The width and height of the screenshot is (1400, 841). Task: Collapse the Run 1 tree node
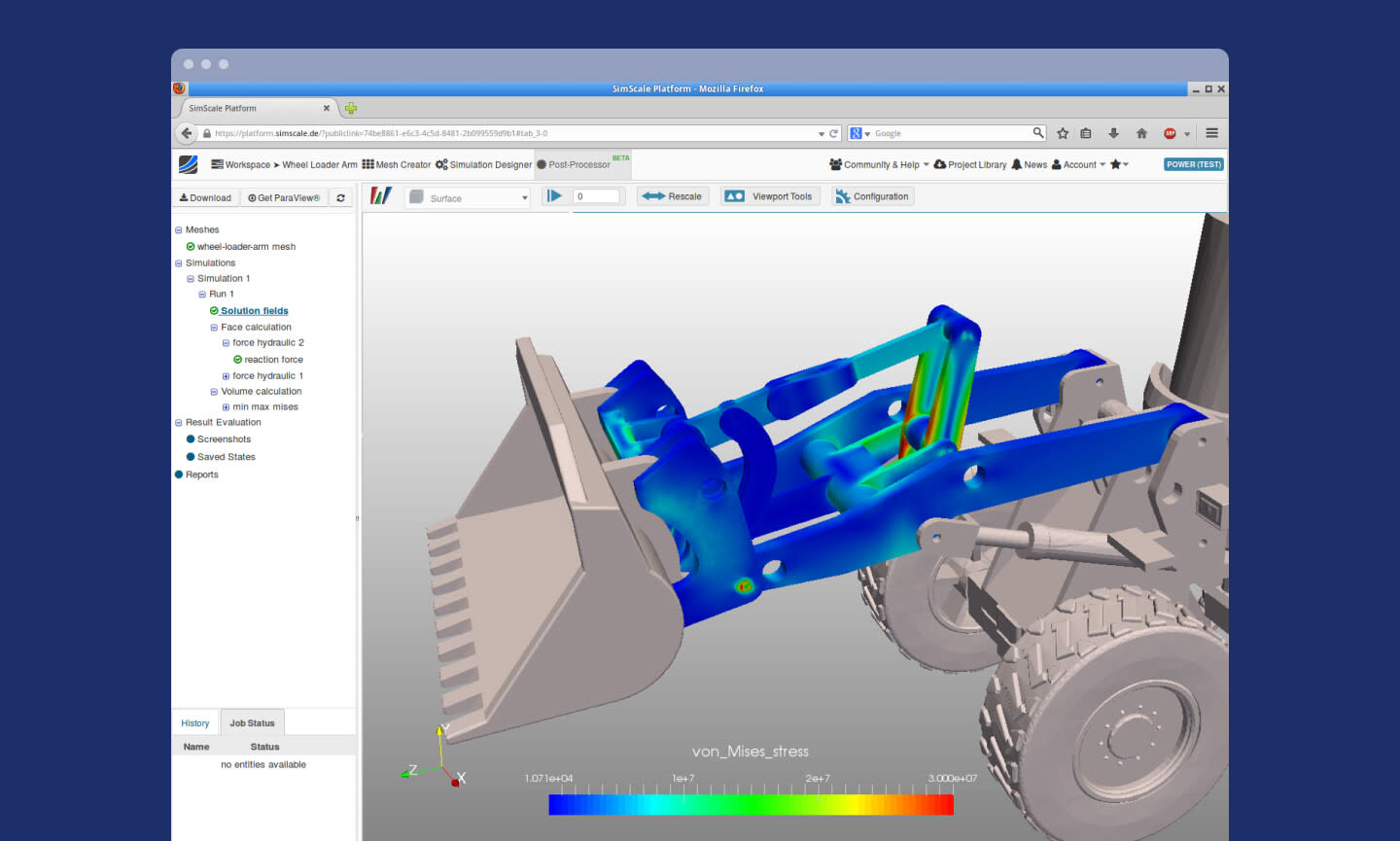click(x=202, y=295)
